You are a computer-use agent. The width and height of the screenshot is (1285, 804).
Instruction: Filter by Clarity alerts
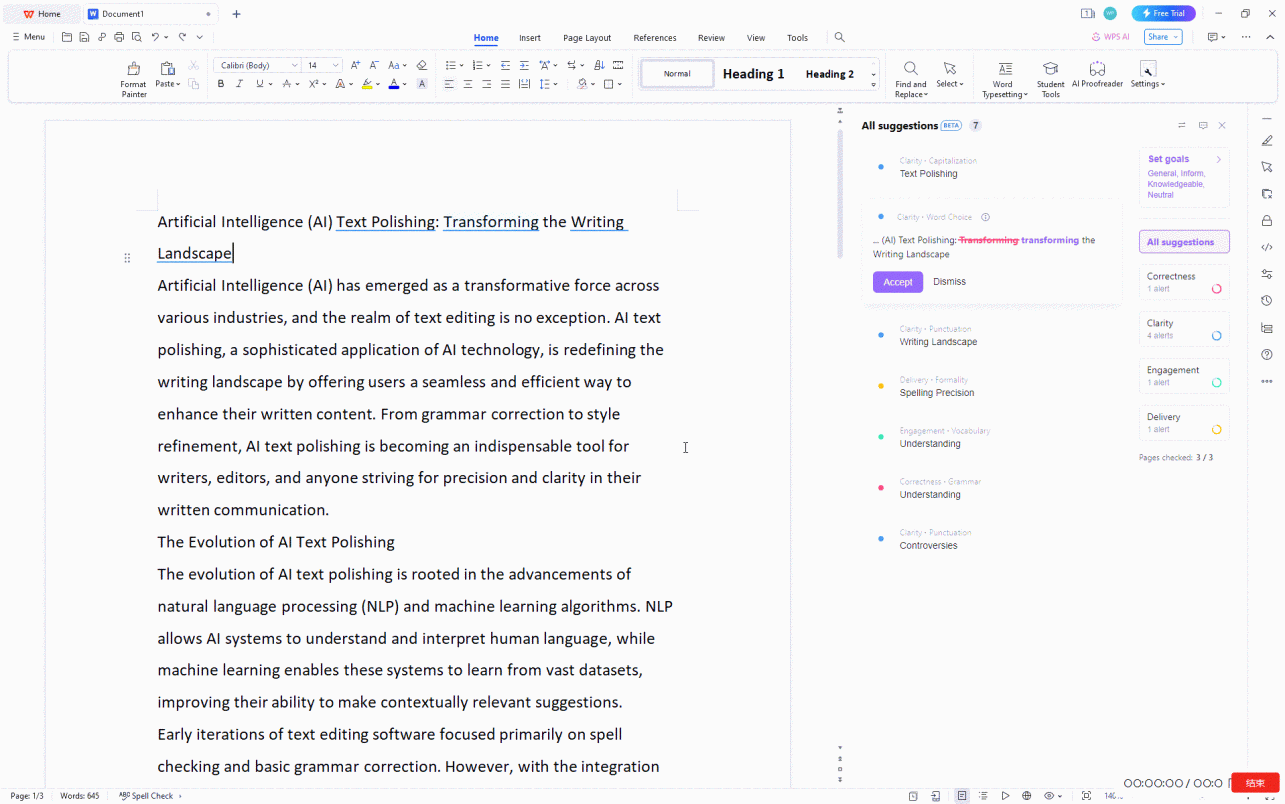[x=1184, y=329]
